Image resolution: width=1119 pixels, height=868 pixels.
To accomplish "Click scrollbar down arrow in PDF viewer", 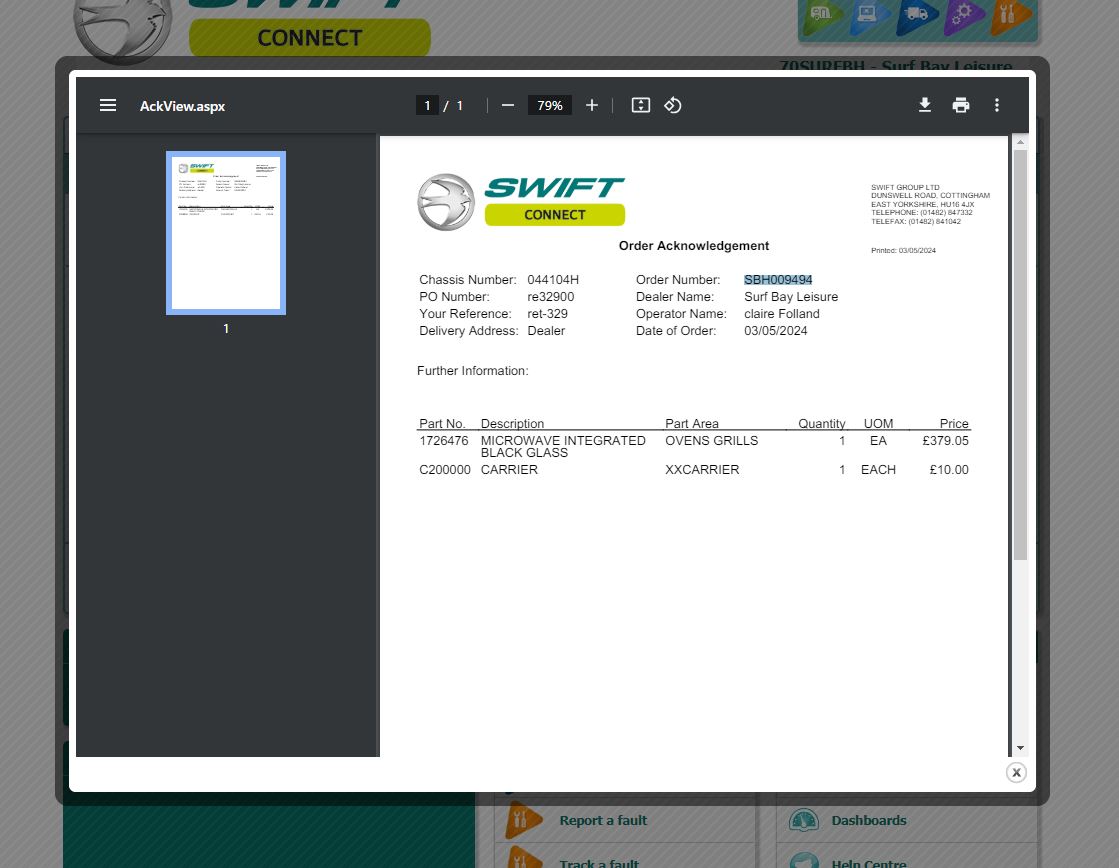I will click(1020, 748).
